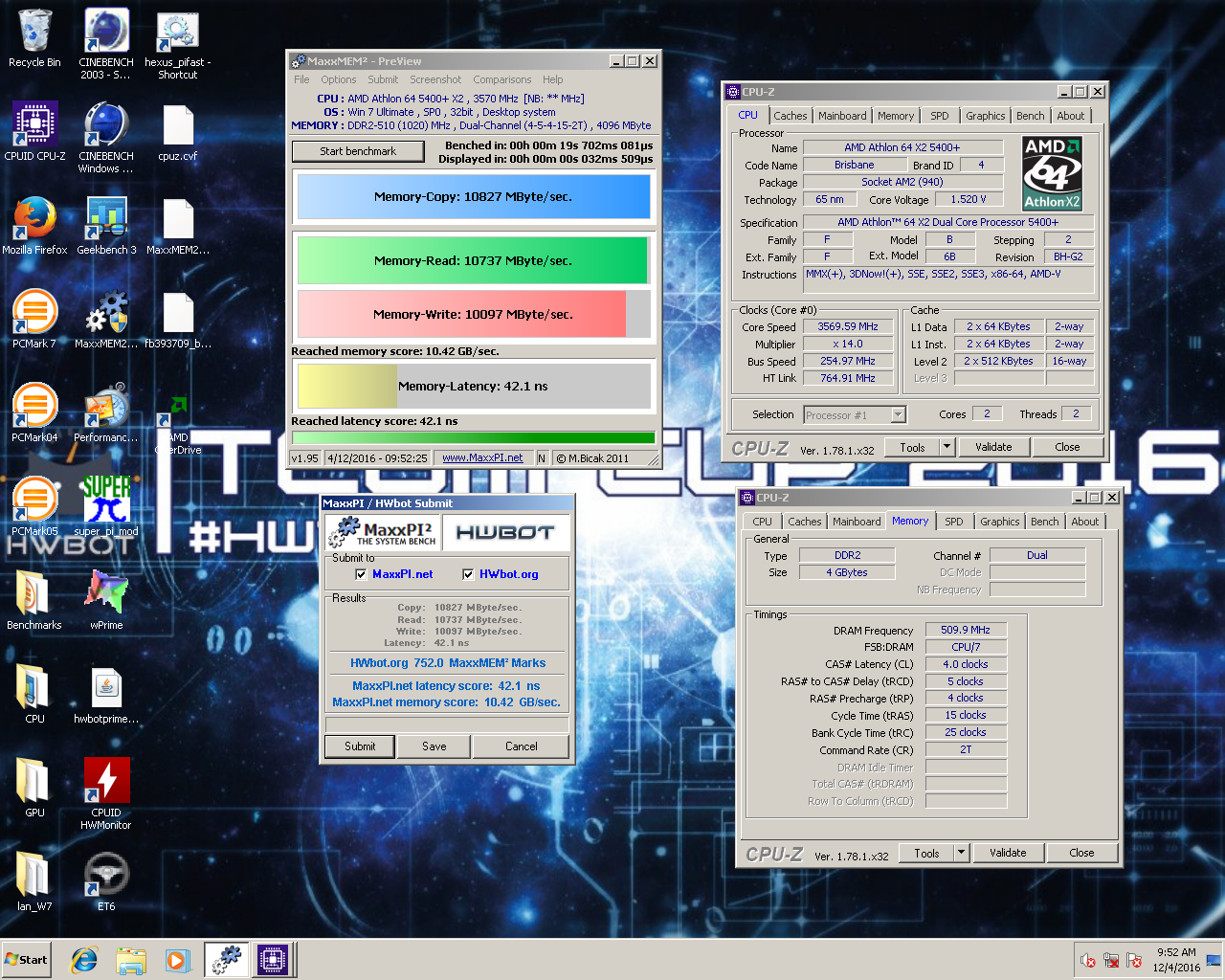Toggle MaxxPI.net submit checkbox
The height and width of the screenshot is (980, 1225).
point(361,574)
